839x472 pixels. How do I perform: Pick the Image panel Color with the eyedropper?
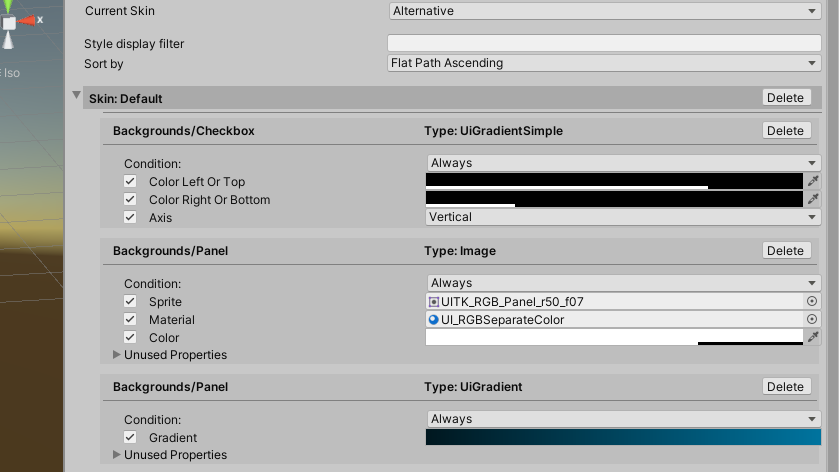[813, 338]
